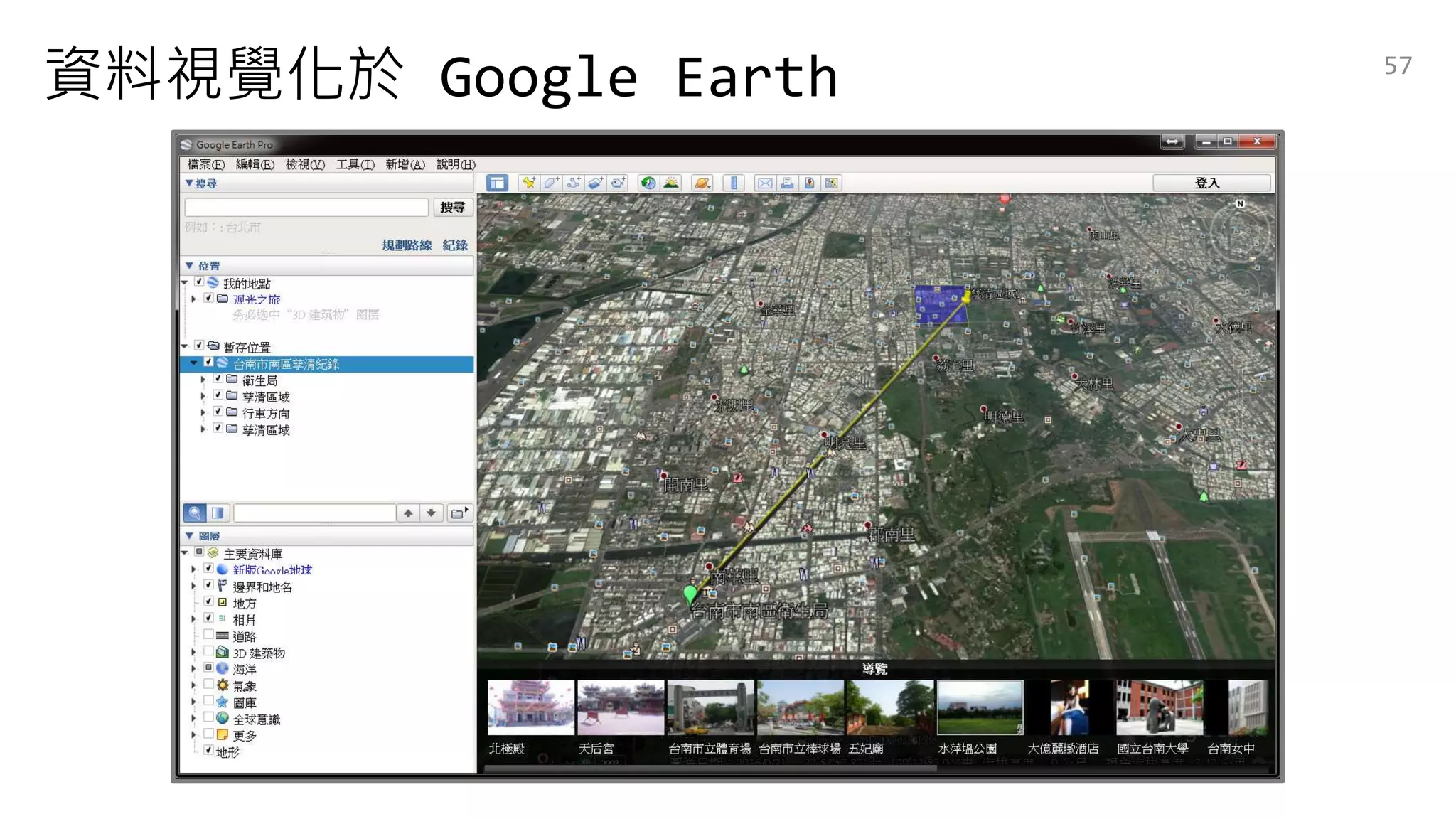Uncheck the 行車方向 folder checkbox
Viewport: 1456px width, 819px height.
(218, 412)
